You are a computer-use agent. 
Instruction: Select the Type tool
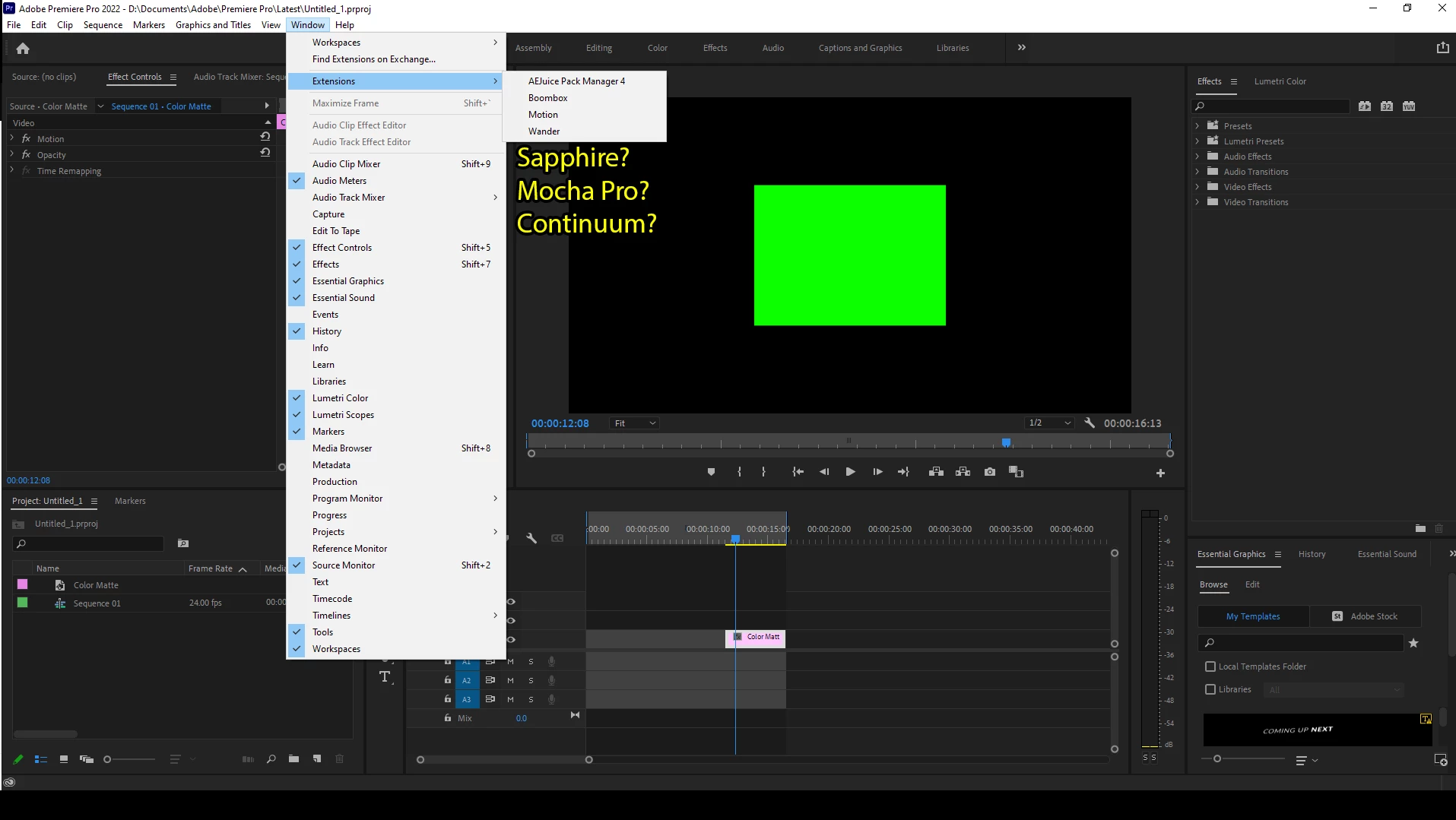(x=385, y=677)
